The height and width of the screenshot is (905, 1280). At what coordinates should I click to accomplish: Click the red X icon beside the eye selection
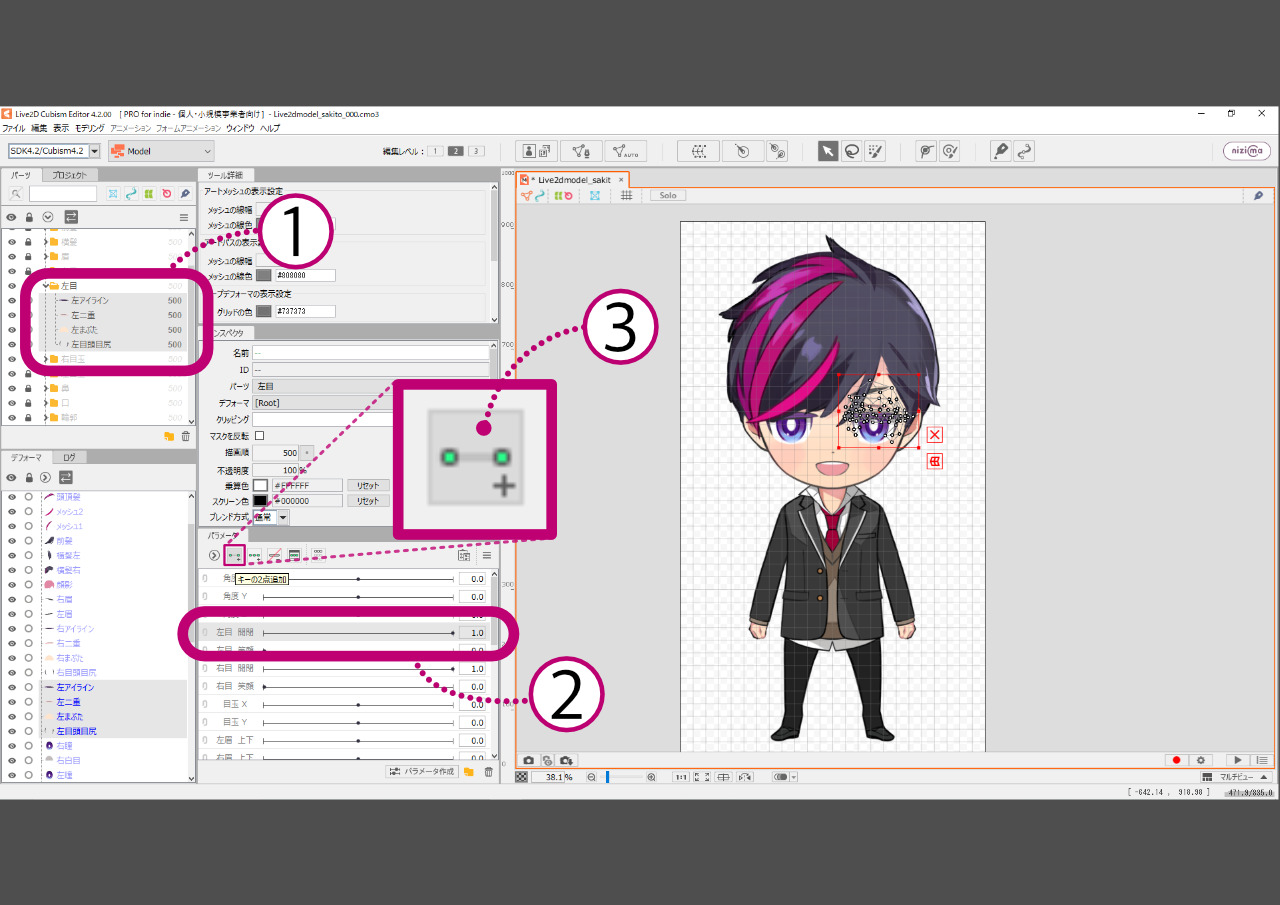(934, 434)
